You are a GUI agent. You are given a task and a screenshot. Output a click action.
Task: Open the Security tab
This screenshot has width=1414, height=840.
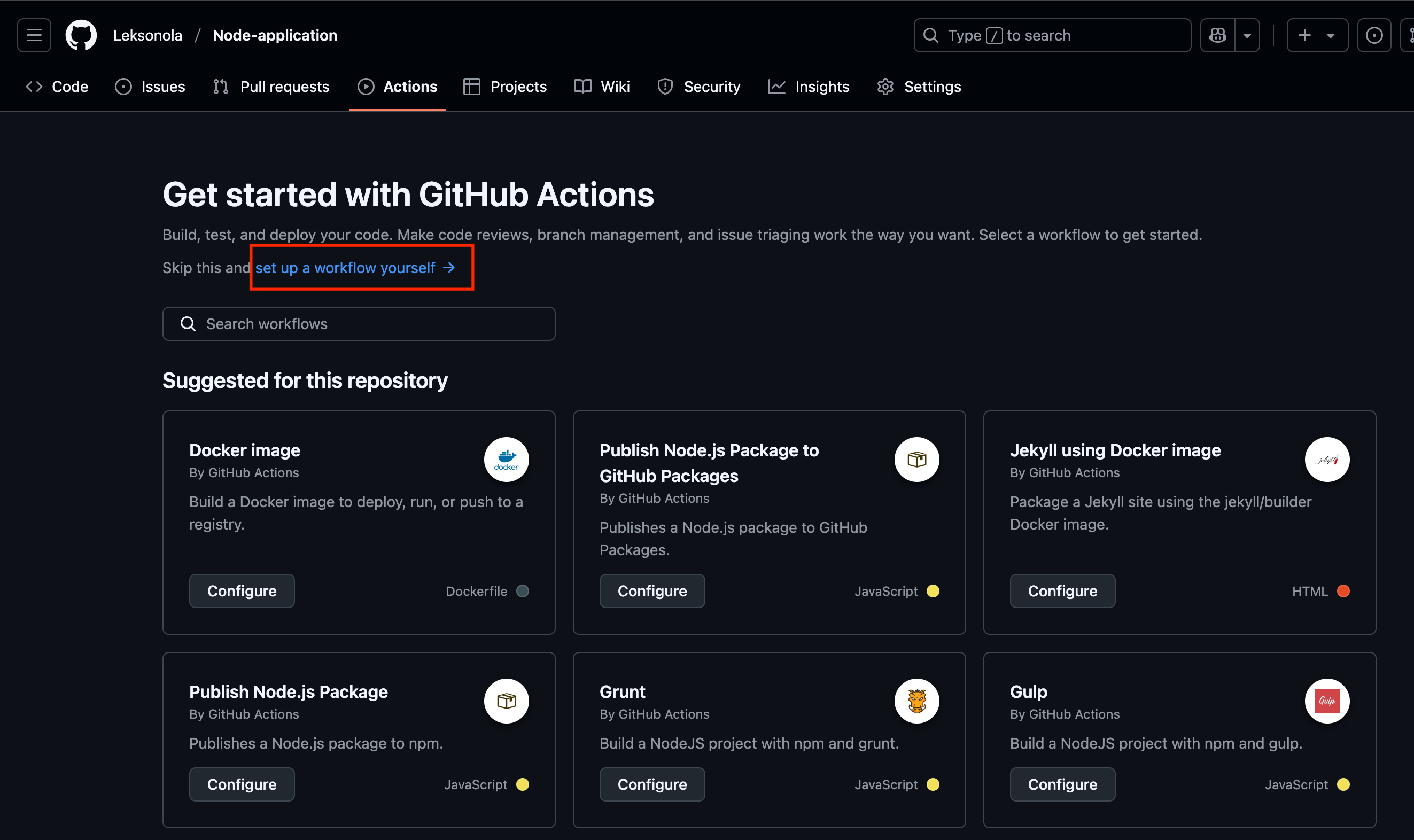point(698,87)
